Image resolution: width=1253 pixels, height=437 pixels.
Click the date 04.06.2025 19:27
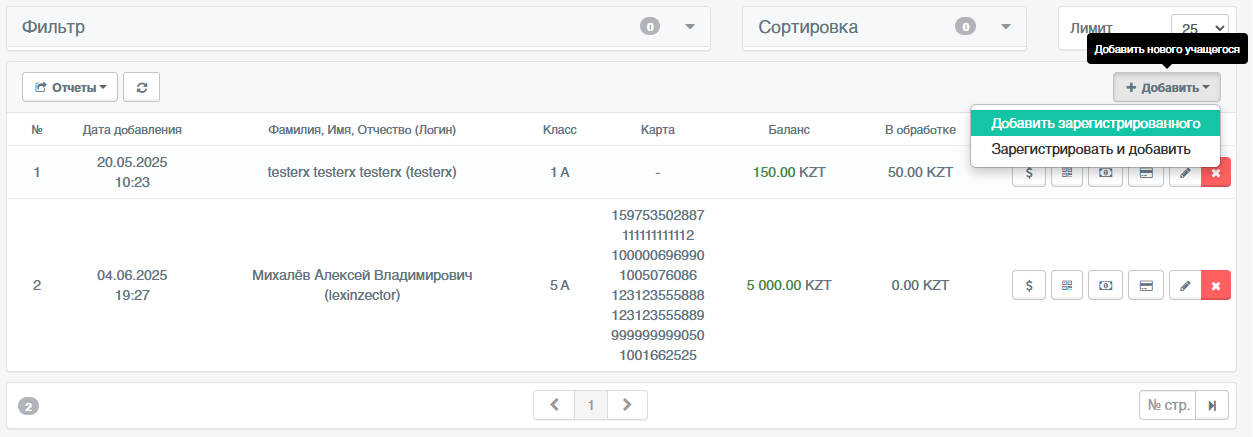click(132, 285)
